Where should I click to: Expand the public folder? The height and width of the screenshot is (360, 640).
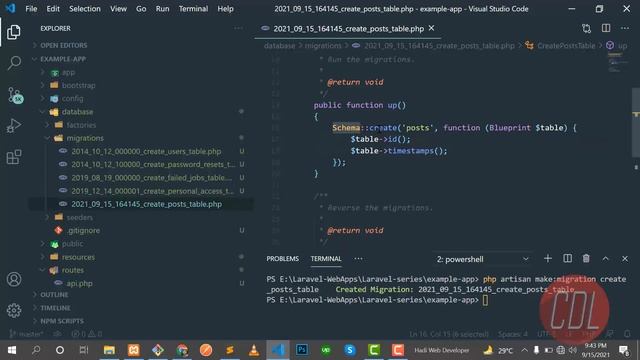(x=72, y=244)
